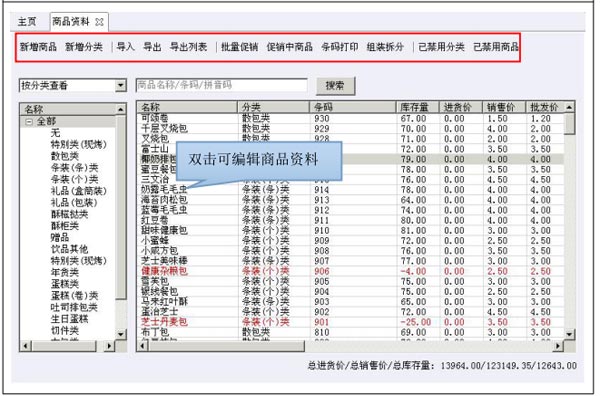Viewport: 600px width, 396px height.
Task: Collapse the 全部 tree node
Action: click(x=29, y=122)
